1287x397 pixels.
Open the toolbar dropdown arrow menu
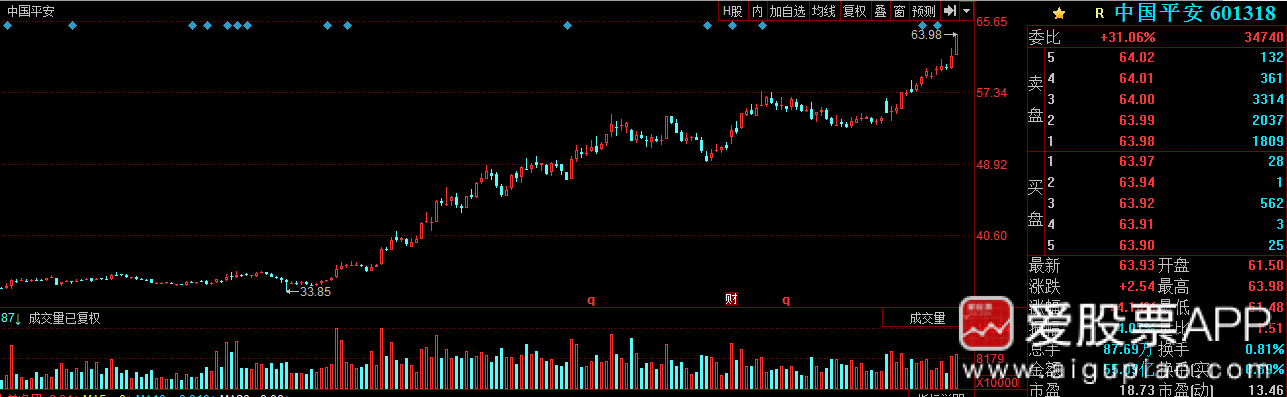[x=967, y=11]
